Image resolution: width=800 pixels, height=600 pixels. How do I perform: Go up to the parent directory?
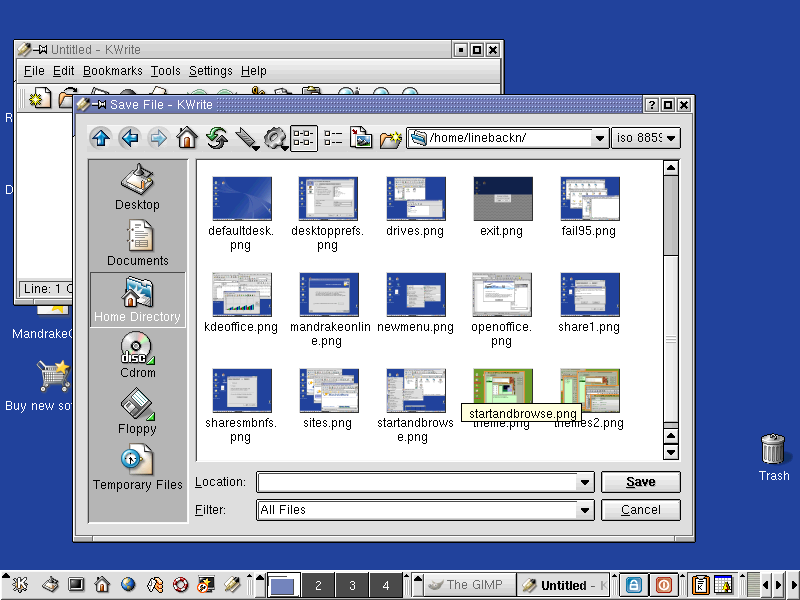click(x=99, y=138)
